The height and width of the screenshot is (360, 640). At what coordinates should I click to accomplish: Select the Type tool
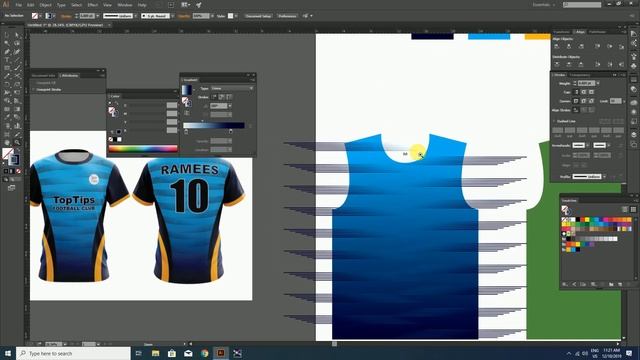(x=7, y=60)
